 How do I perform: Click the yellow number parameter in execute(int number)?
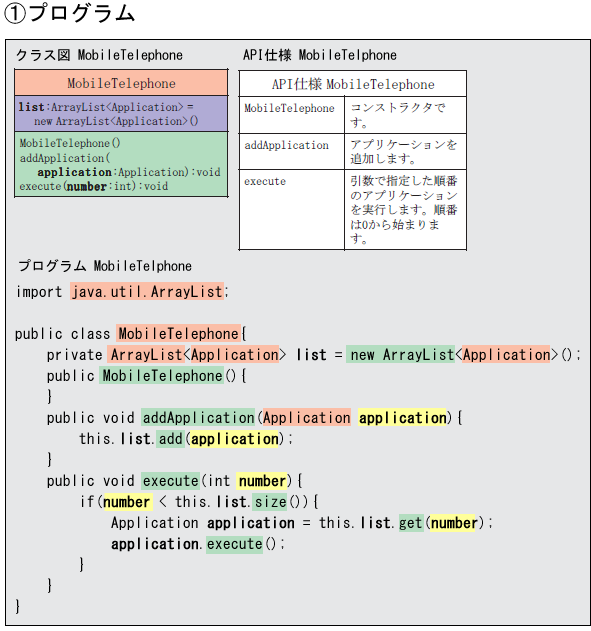(x=262, y=480)
